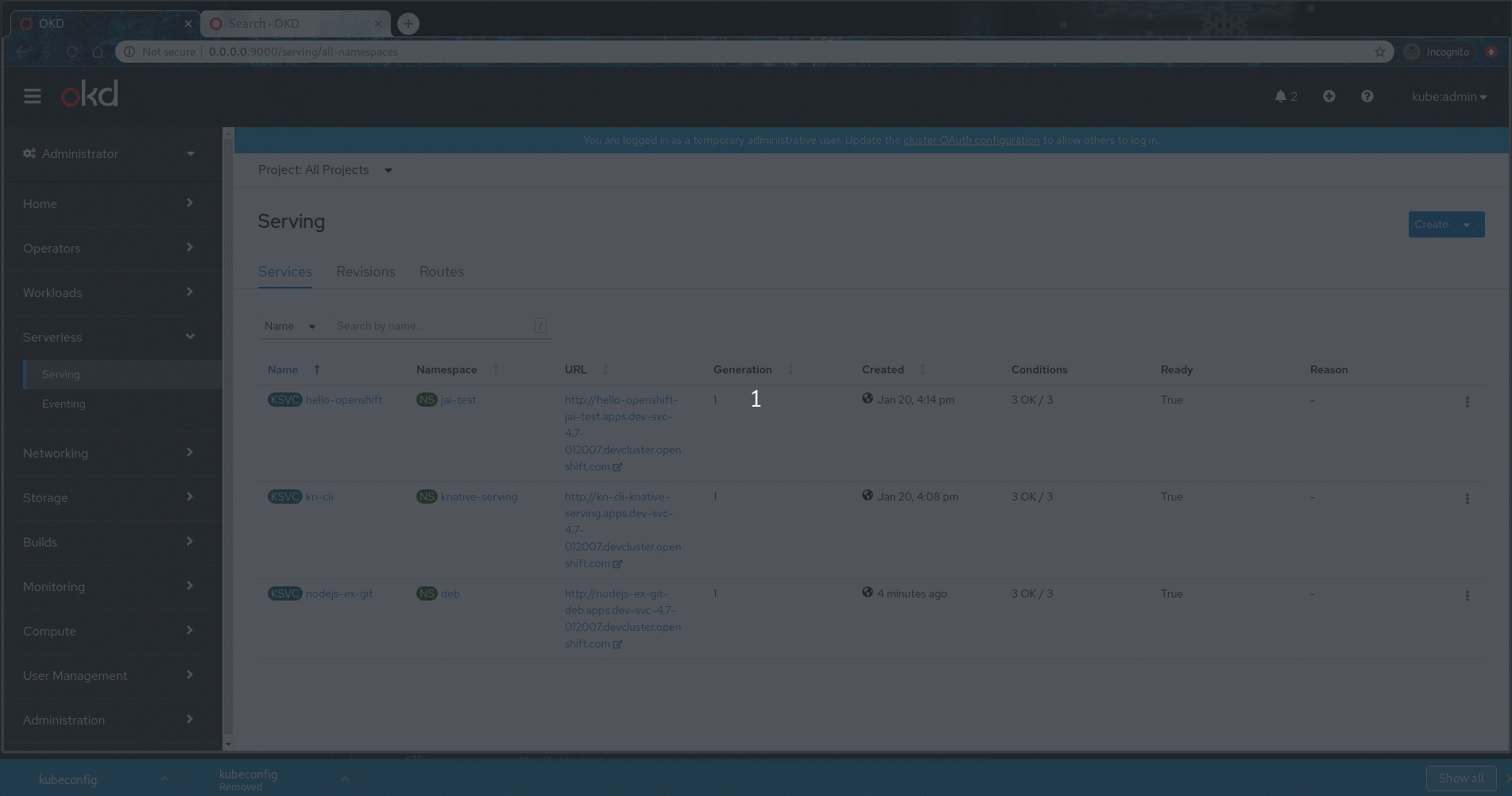
Task: Expand the Builds navigation section
Action: click(110, 542)
